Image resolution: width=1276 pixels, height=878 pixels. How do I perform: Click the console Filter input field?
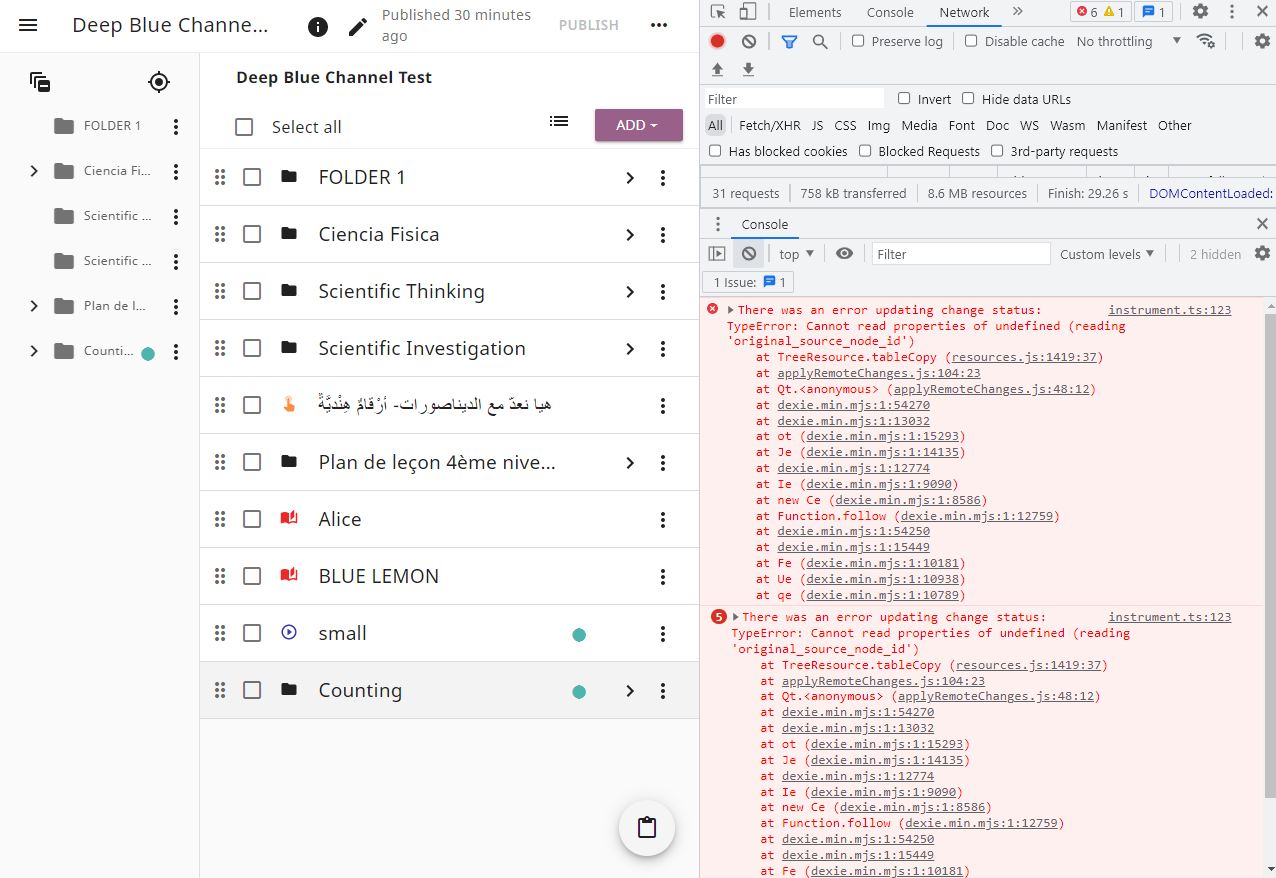(x=961, y=254)
